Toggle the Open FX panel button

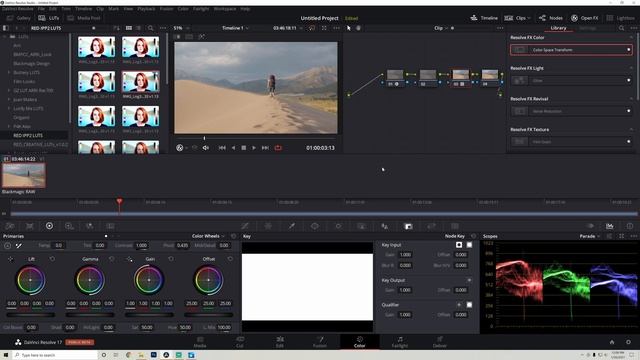[584, 18]
